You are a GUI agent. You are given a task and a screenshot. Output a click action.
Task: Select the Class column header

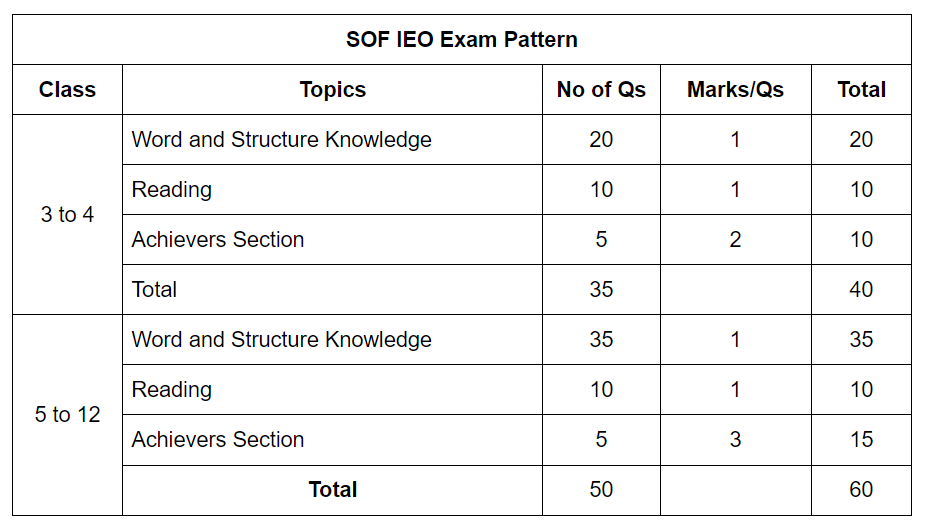pyautogui.click(x=67, y=90)
